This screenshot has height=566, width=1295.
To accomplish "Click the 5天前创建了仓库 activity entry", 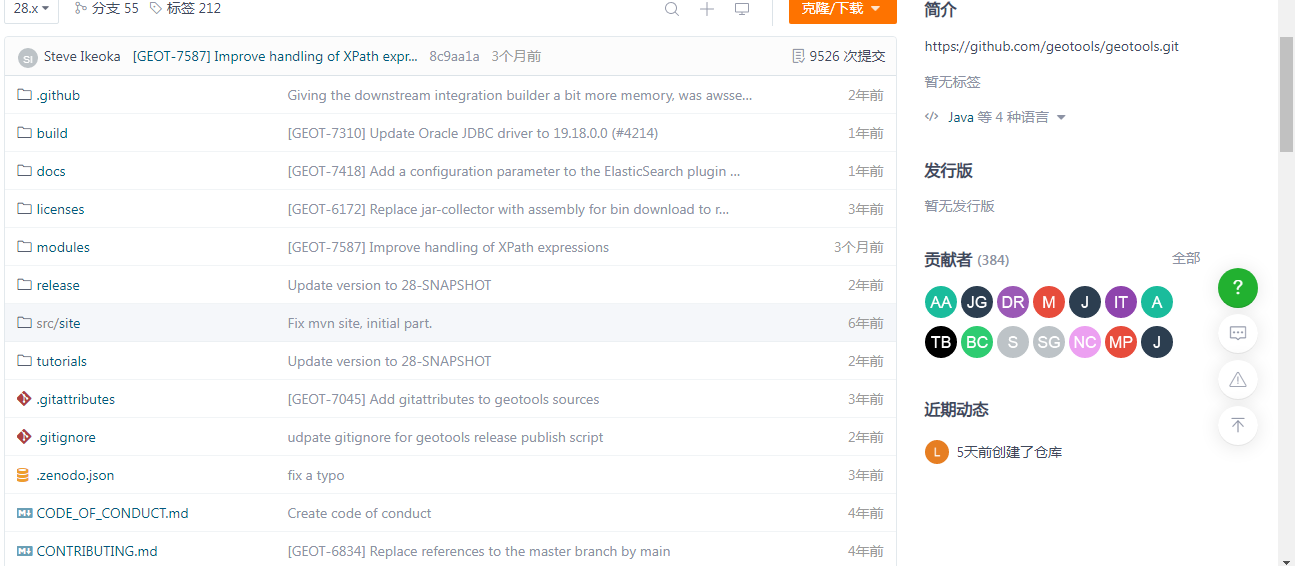I will [1009, 452].
